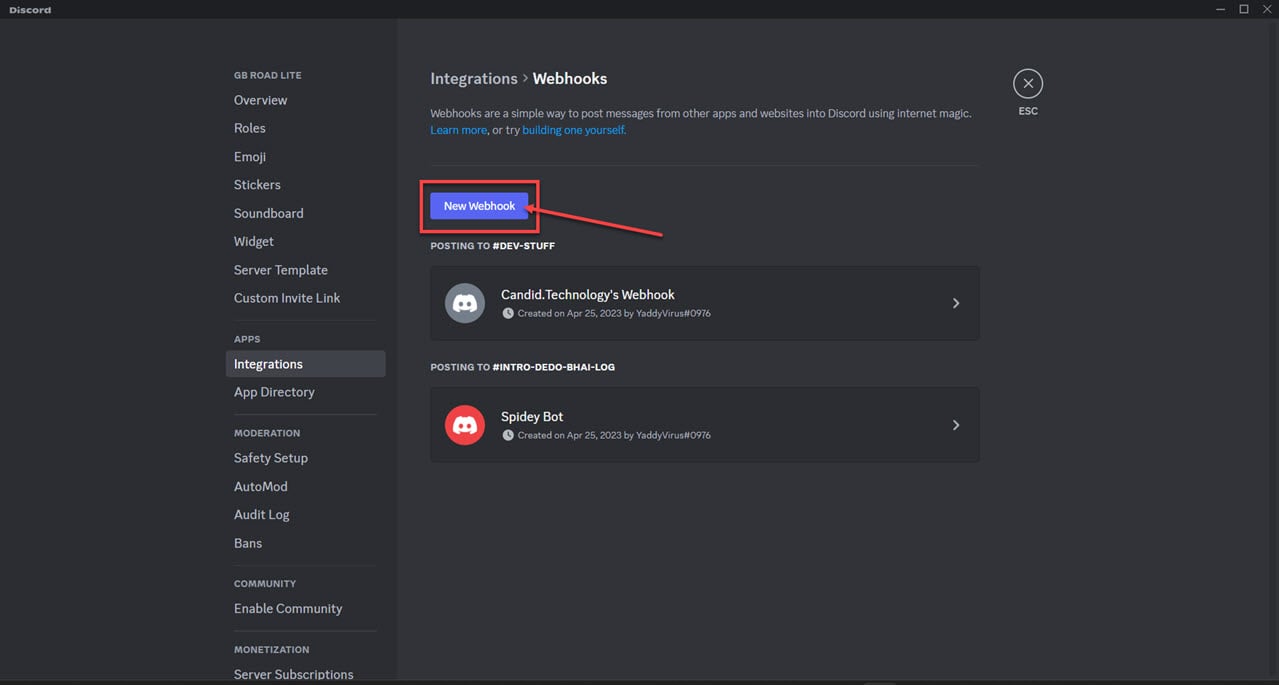
Task: Click the ESC close circle icon
Action: [1027, 84]
